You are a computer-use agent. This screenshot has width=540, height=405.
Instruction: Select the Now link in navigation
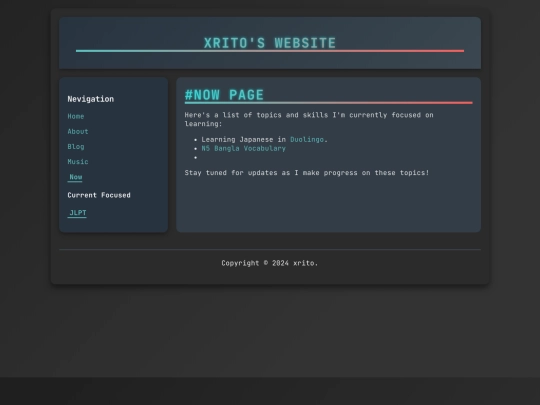[75, 177]
